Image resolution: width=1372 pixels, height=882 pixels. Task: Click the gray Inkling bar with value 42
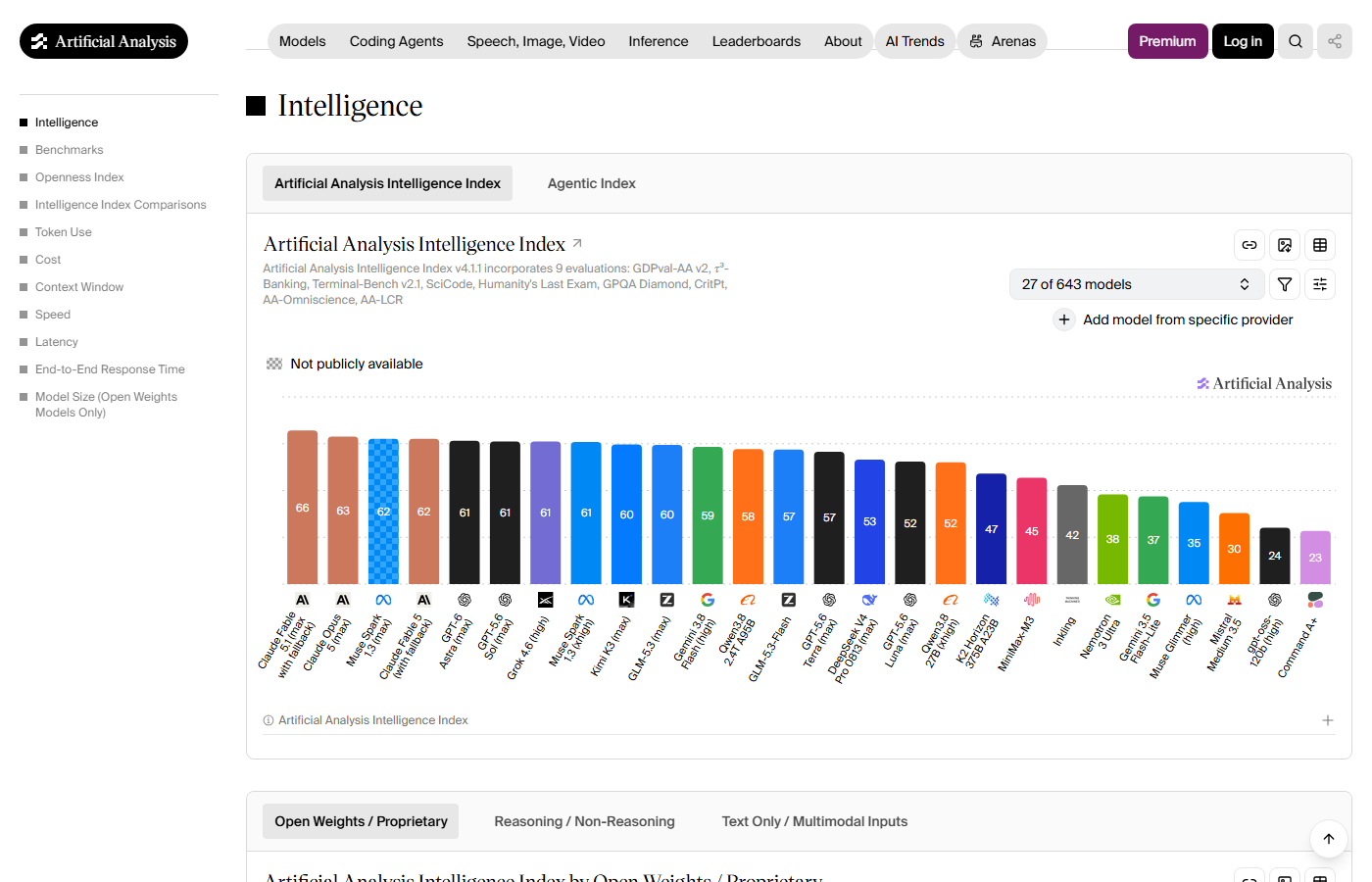coord(1072,535)
